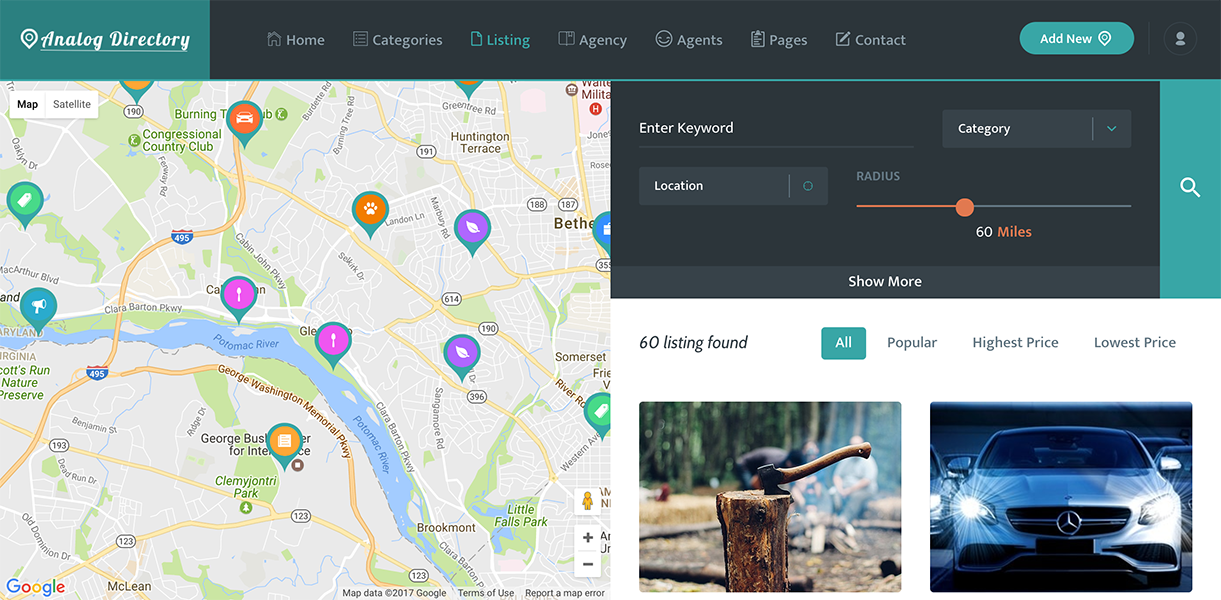Click the Agency book icon

pos(566,39)
